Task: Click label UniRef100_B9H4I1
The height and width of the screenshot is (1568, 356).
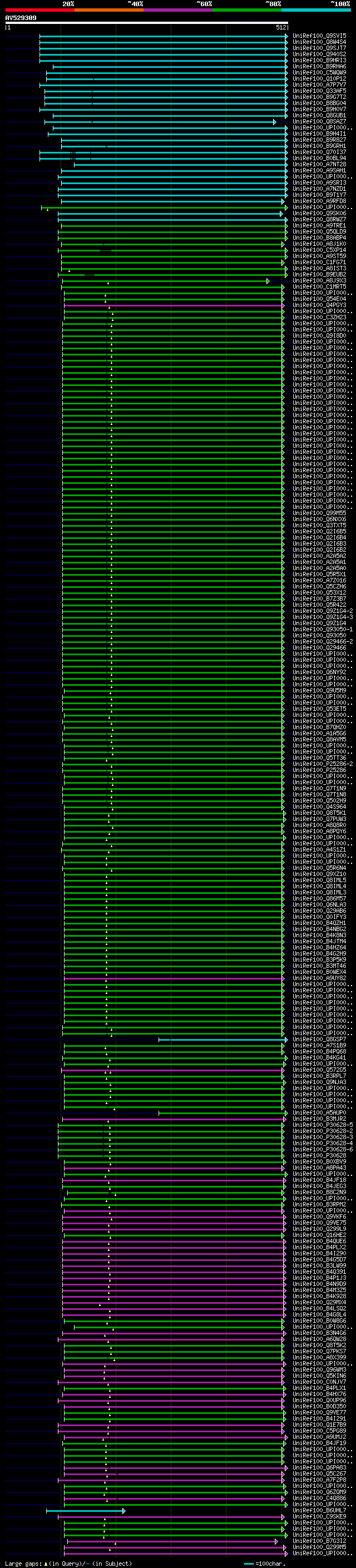Action: 319,133
